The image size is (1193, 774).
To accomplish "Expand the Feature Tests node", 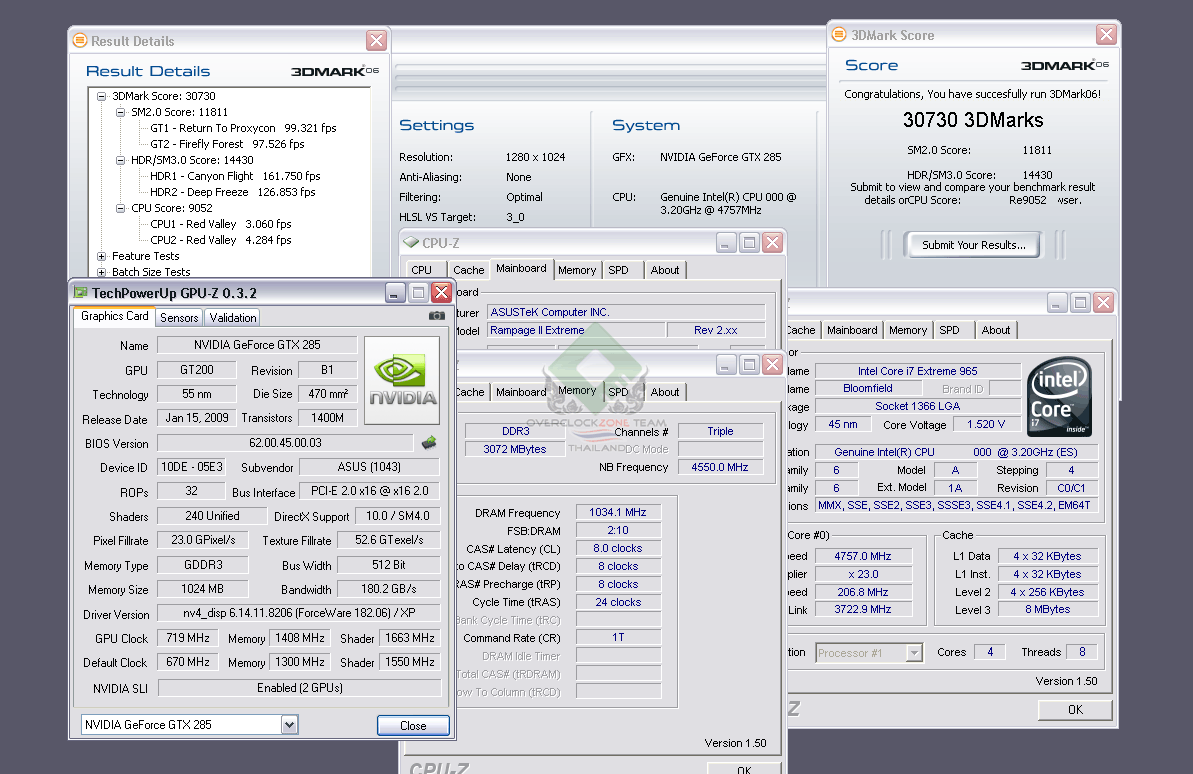I will click(101, 256).
